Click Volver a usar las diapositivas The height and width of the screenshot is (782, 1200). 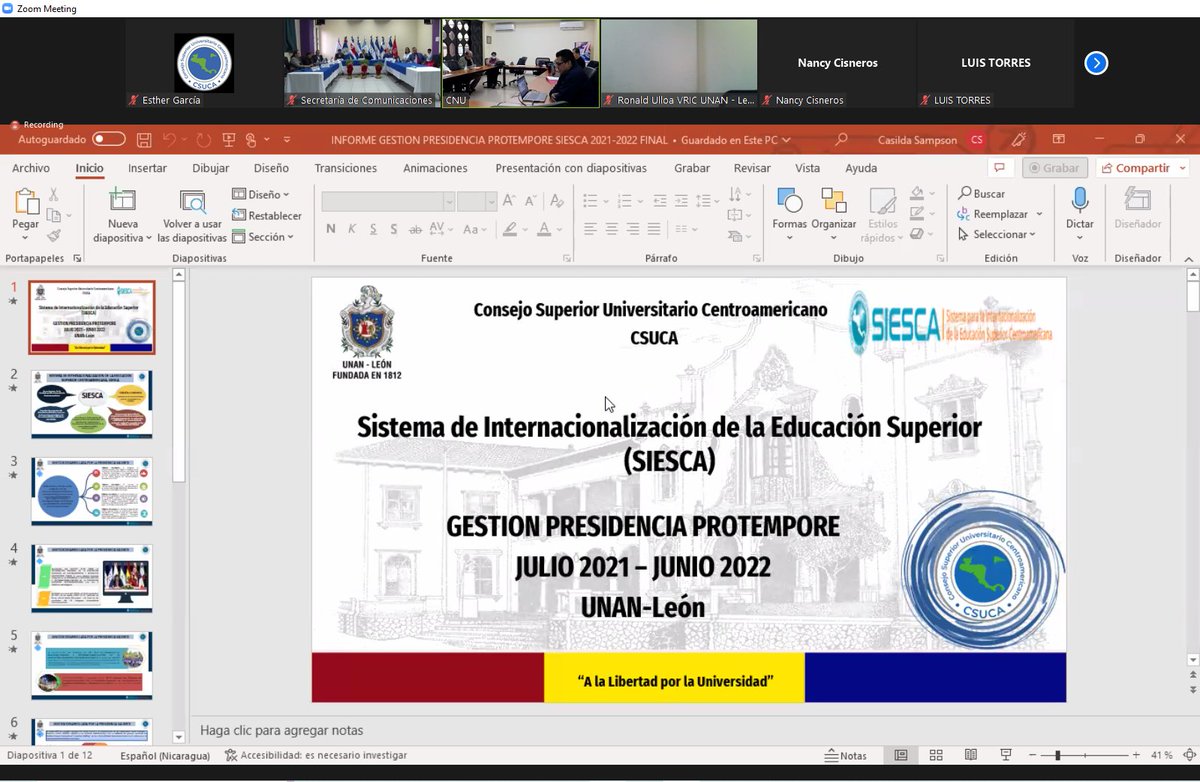click(192, 217)
